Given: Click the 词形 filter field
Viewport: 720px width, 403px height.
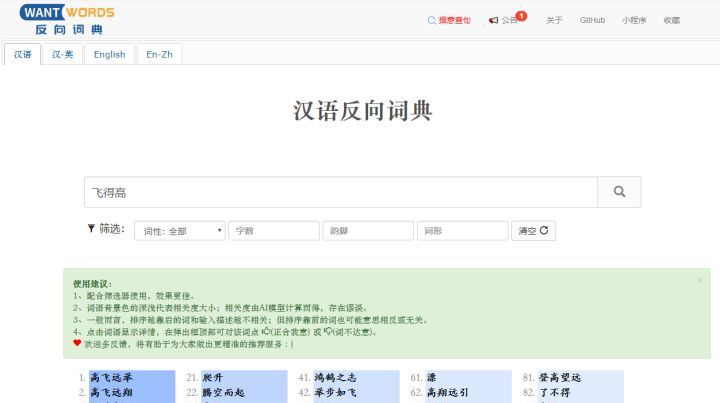Looking at the screenshot, I should click(462, 231).
